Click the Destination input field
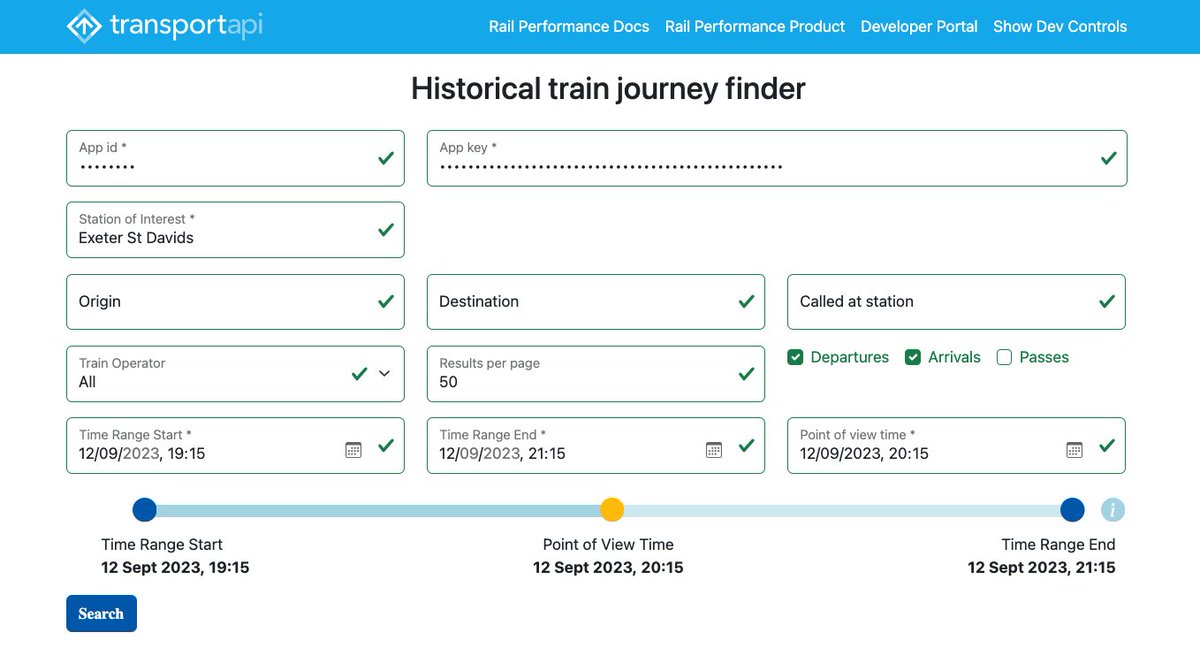Image resolution: width=1200 pixels, height=648 pixels. pos(596,302)
